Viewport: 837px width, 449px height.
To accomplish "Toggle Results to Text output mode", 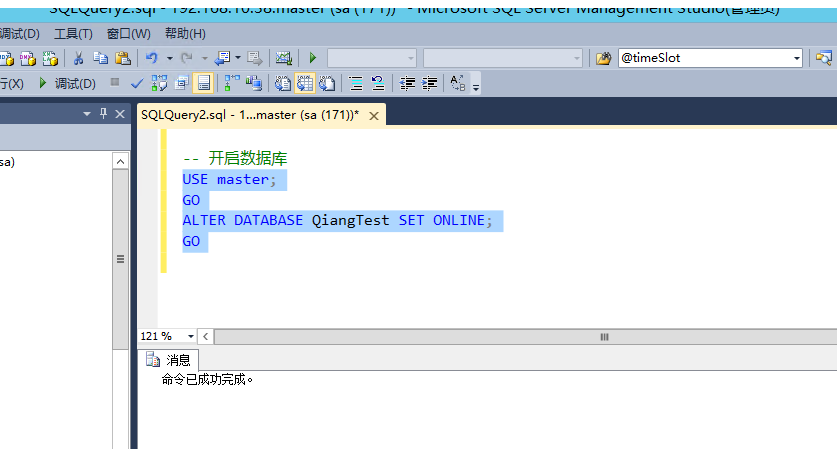I will 282,83.
